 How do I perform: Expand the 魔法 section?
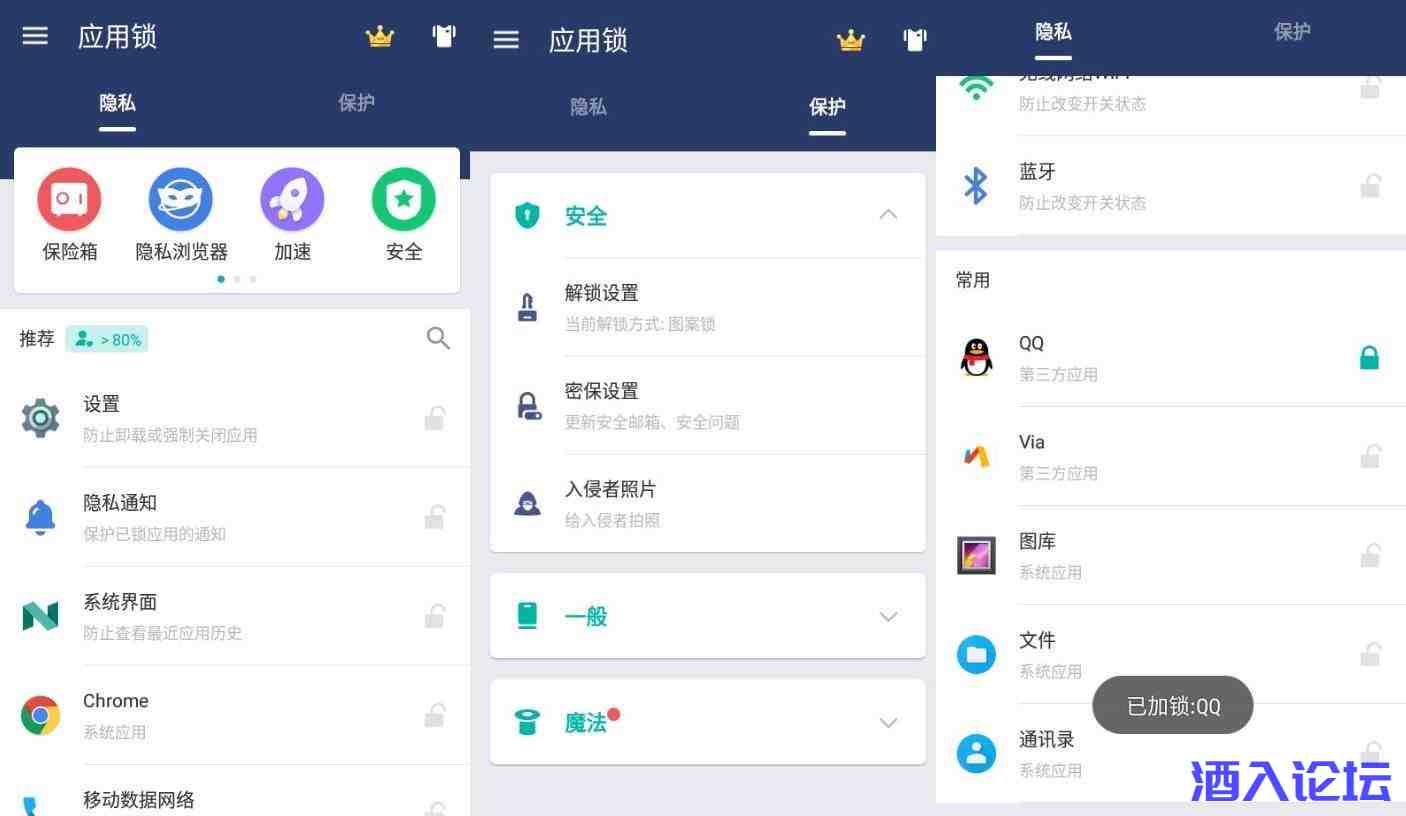(x=708, y=722)
